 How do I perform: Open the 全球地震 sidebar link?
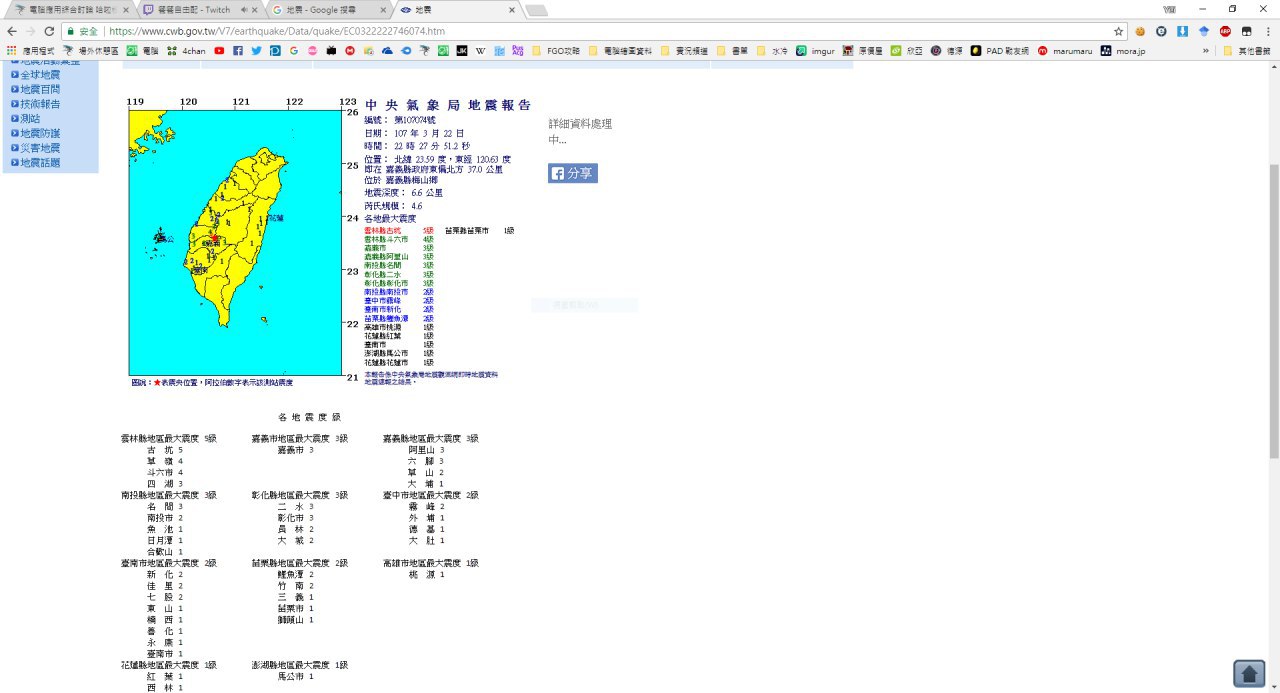(40, 75)
